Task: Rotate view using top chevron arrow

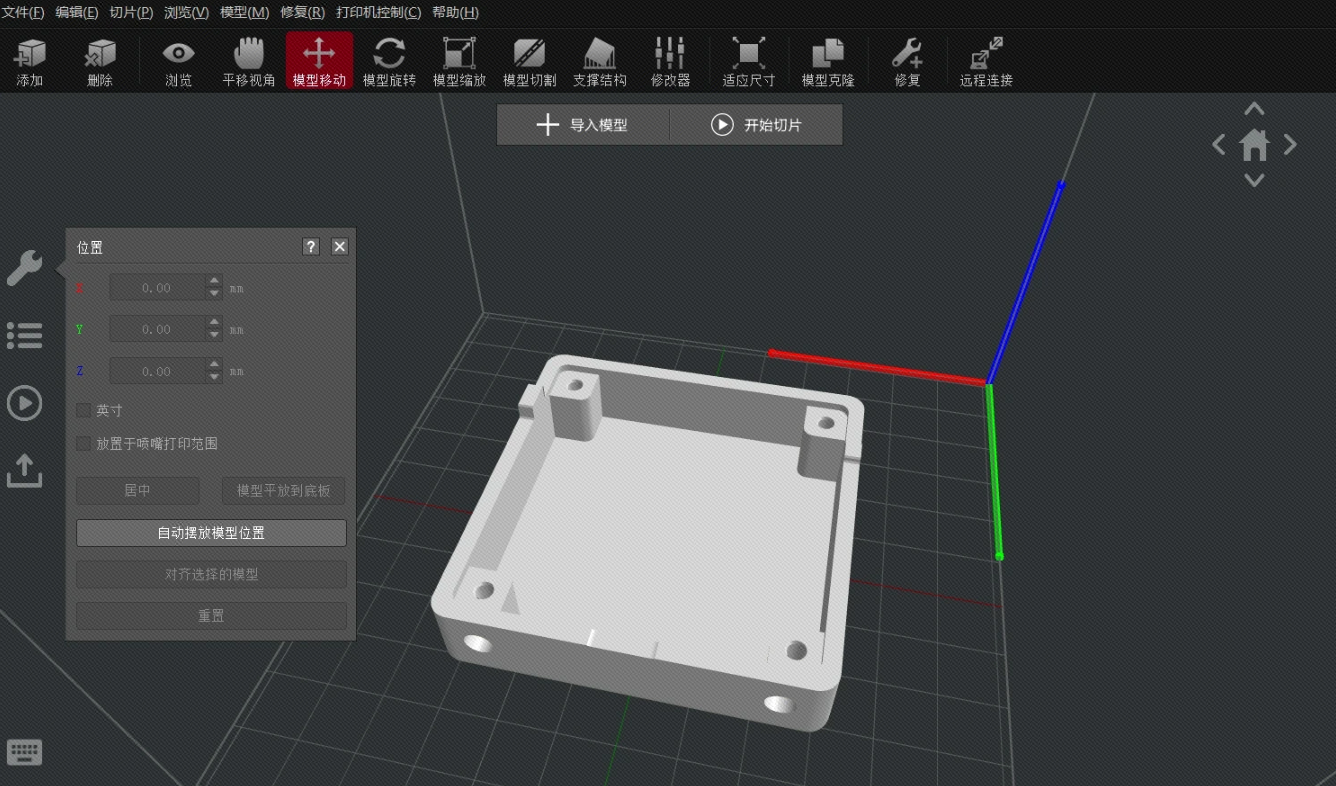Action: click(1254, 109)
